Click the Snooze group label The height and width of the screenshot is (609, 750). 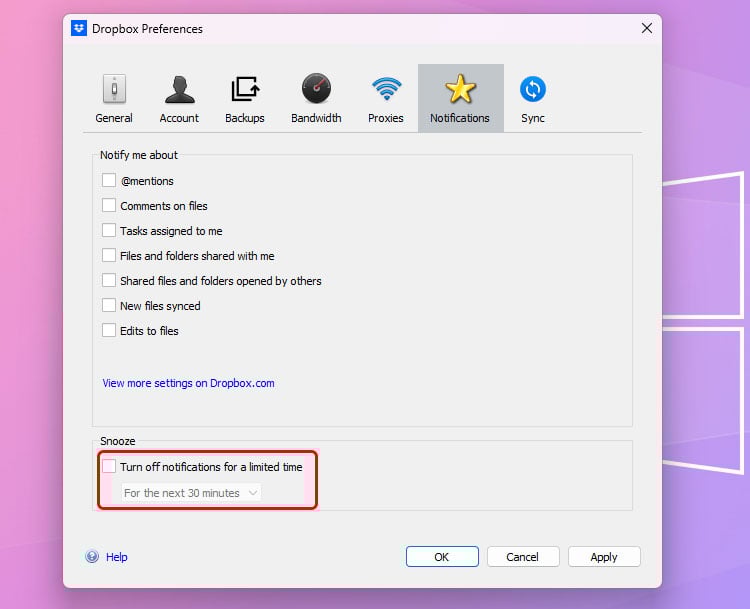(118, 441)
